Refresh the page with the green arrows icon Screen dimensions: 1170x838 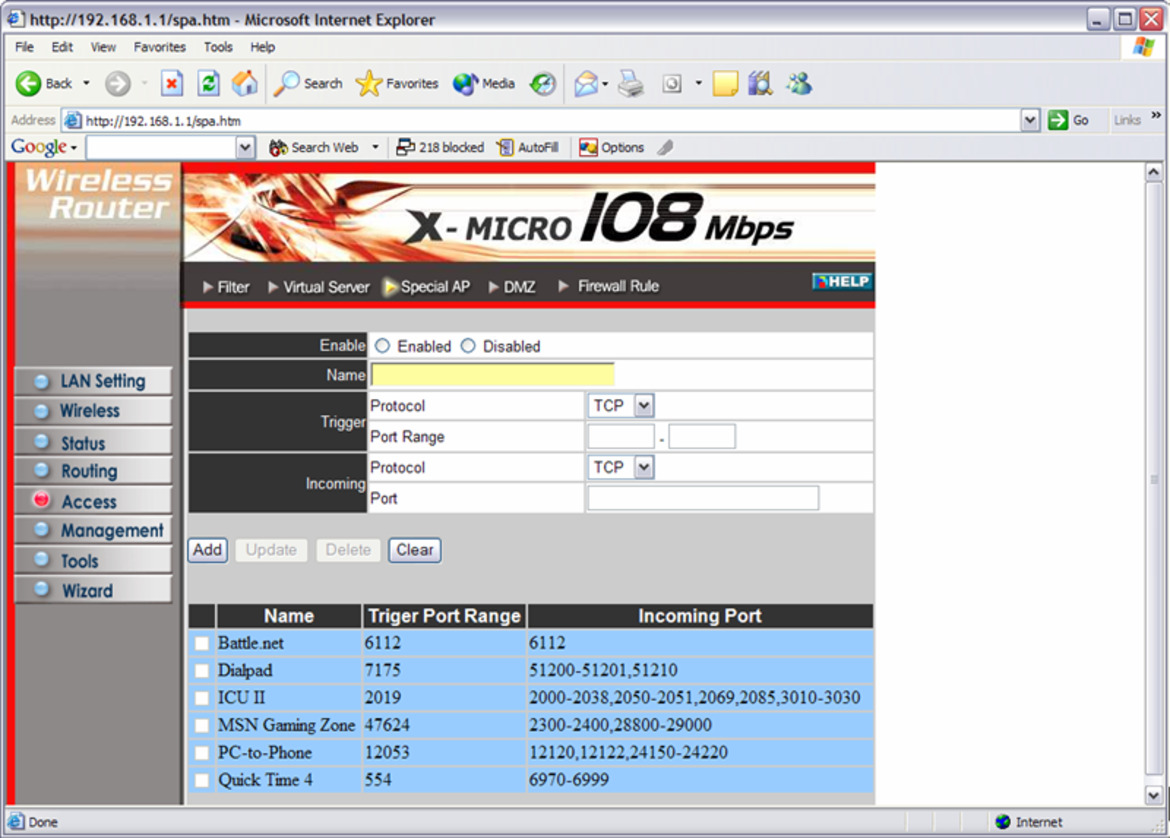pos(208,84)
